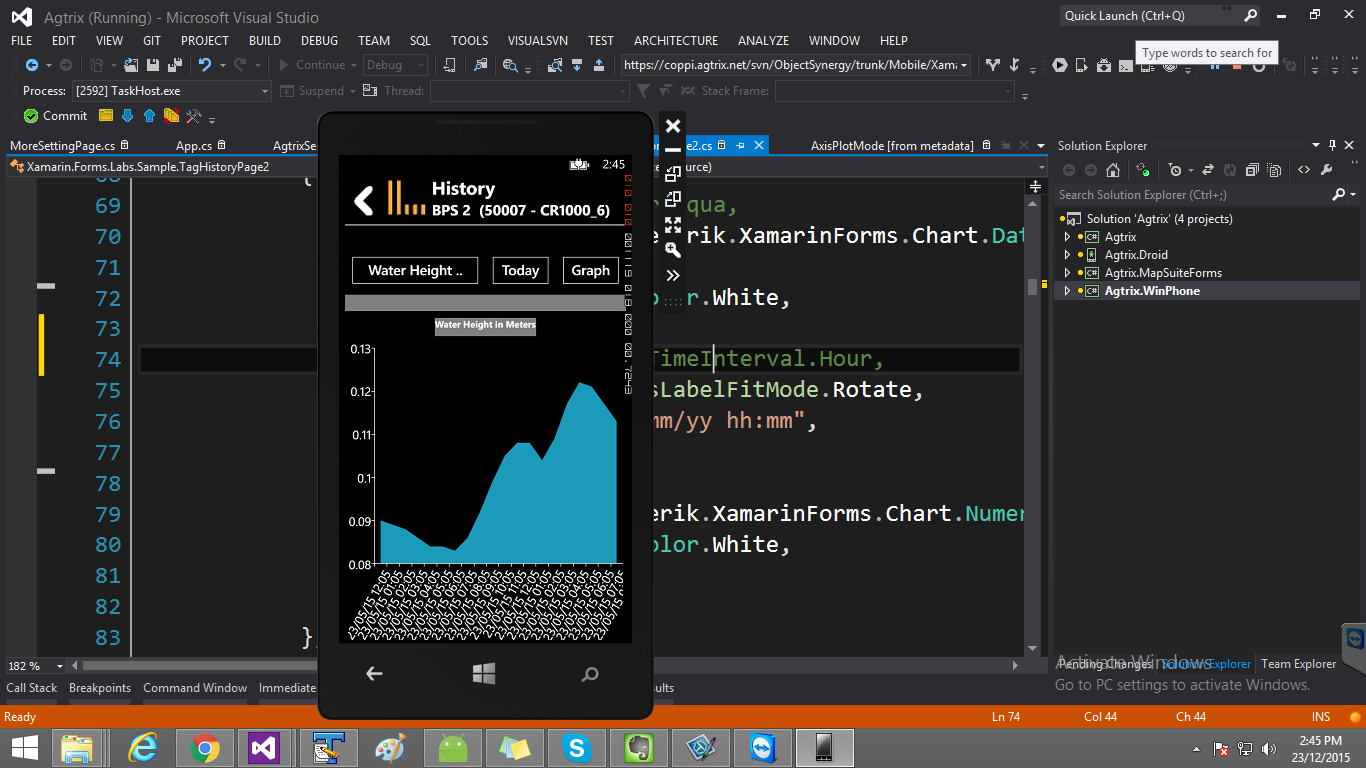This screenshot has width=1366, height=768.
Task: Open Evernote from the taskbar
Action: 638,748
